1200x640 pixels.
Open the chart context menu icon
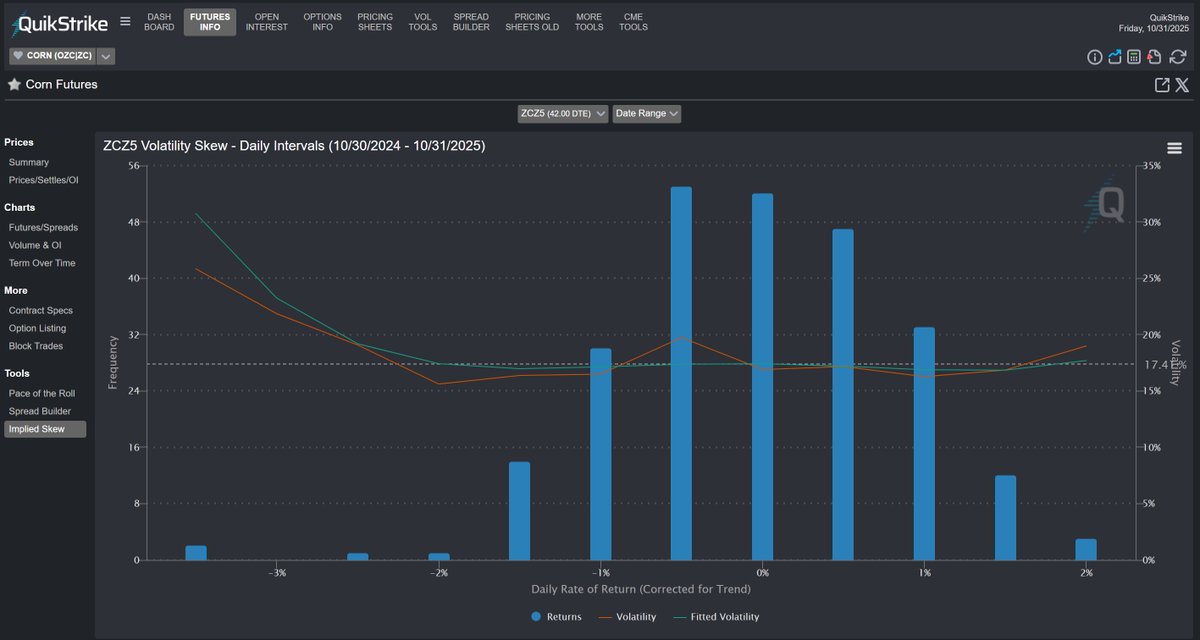coord(1174,147)
